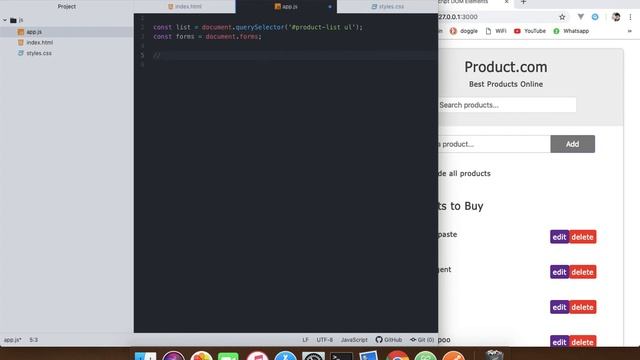Image resolution: width=640 pixels, height=360 pixels.
Task: Click the 'const forms' line in the code editor
Action: 207,36
